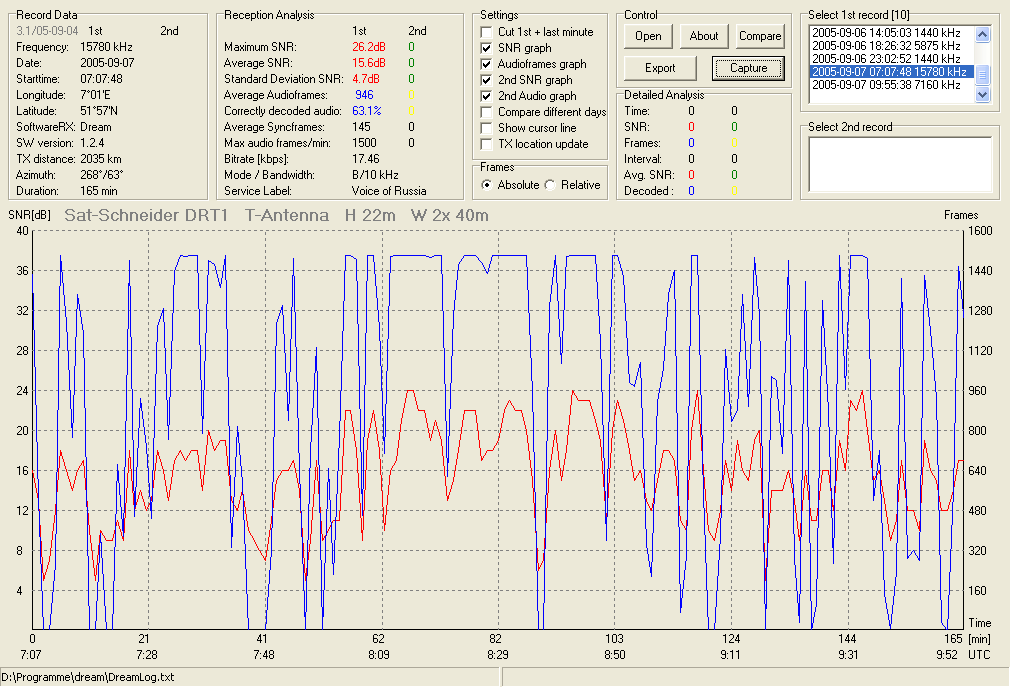Check the TX location update box
Viewport: 1010px width, 687px height.
487,144
